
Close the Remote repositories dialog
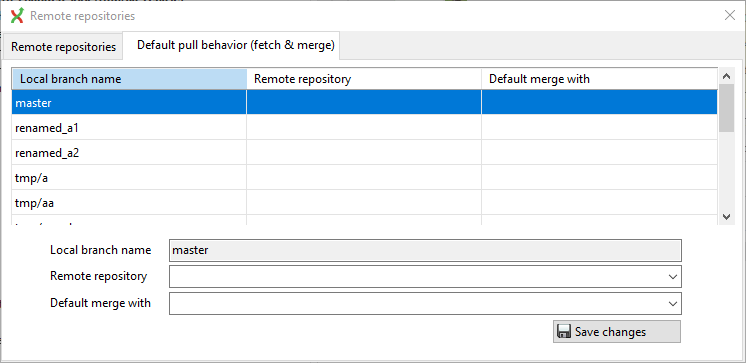click(729, 16)
